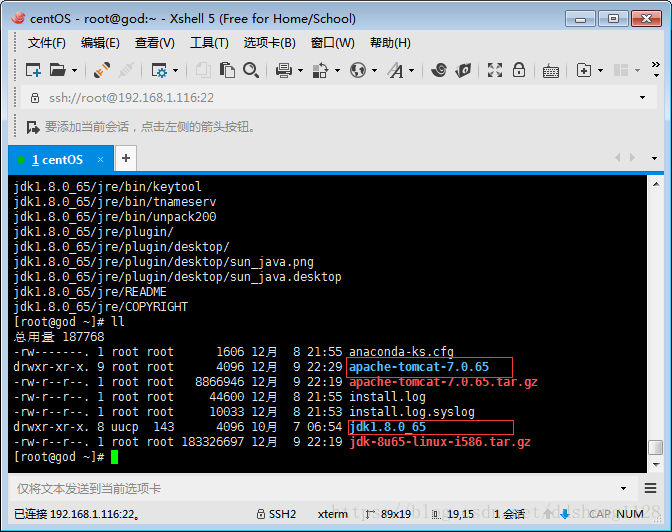Open the 帮助(H) menu
Viewport: 672px width, 532px height.
click(390, 43)
